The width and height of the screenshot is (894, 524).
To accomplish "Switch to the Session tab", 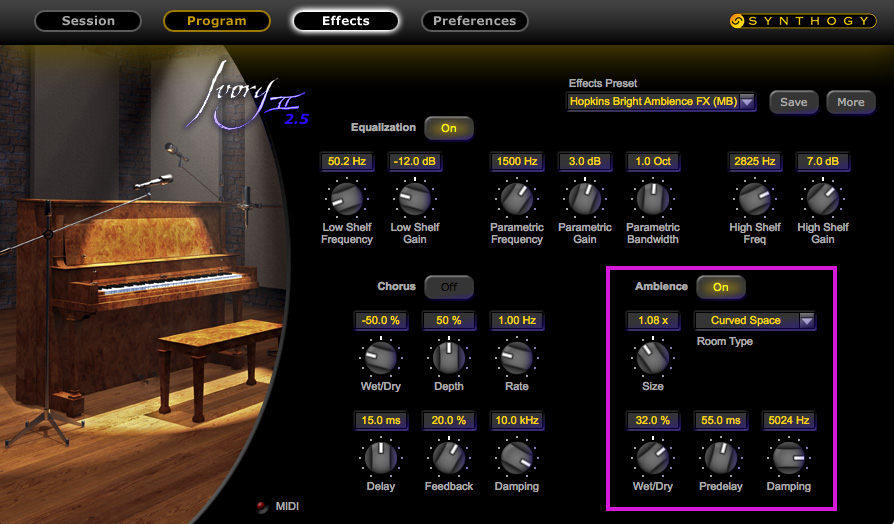I will coord(88,21).
